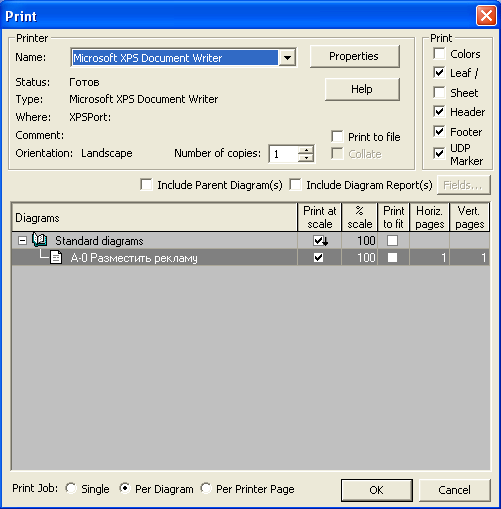Select the Standard diagrams row
The height and width of the screenshot is (509, 501).
(251, 240)
